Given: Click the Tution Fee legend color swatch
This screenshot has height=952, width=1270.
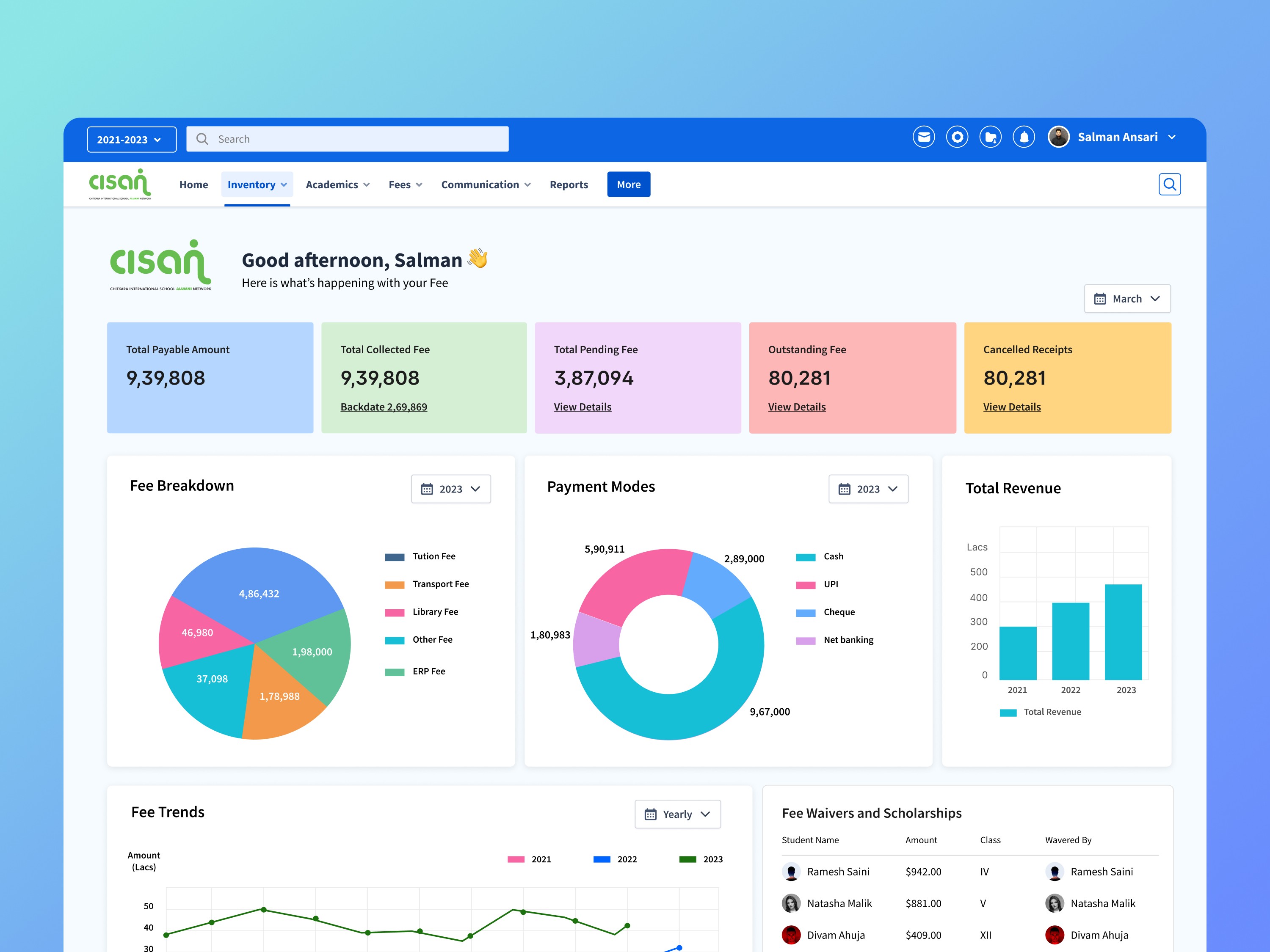Looking at the screenshot, I should 395,557.
